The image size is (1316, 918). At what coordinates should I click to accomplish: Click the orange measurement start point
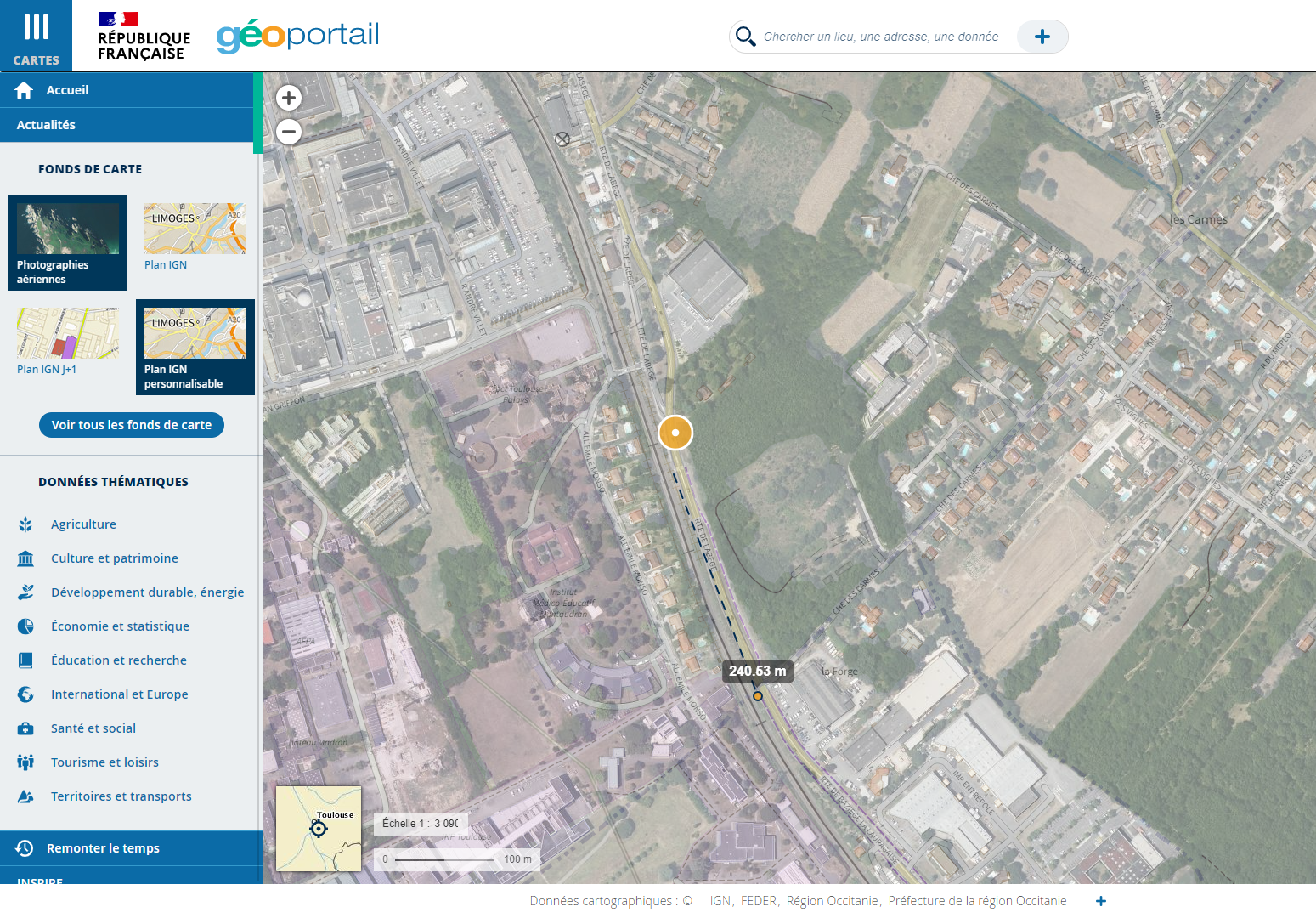675,433
